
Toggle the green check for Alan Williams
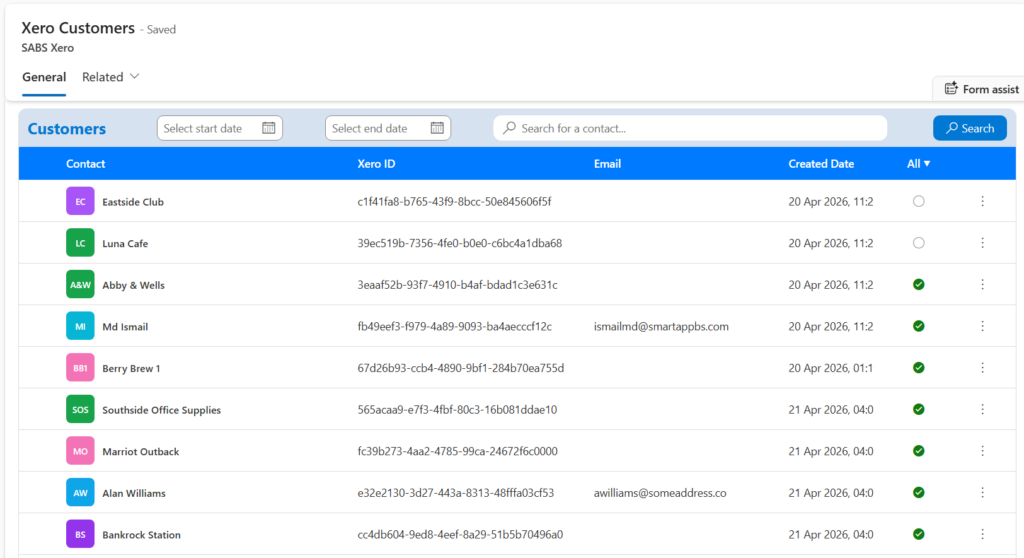918,493
